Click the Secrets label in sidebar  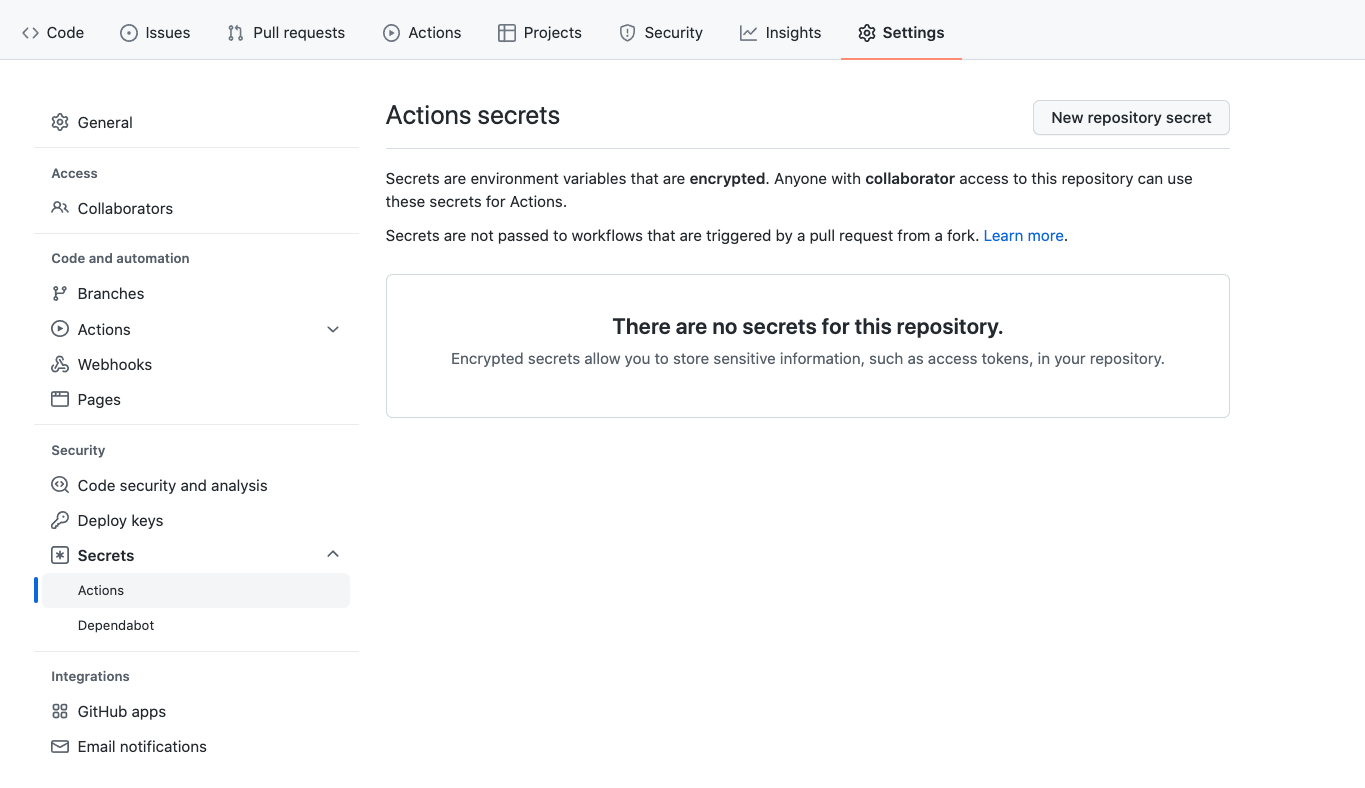(x=106, y=555)
